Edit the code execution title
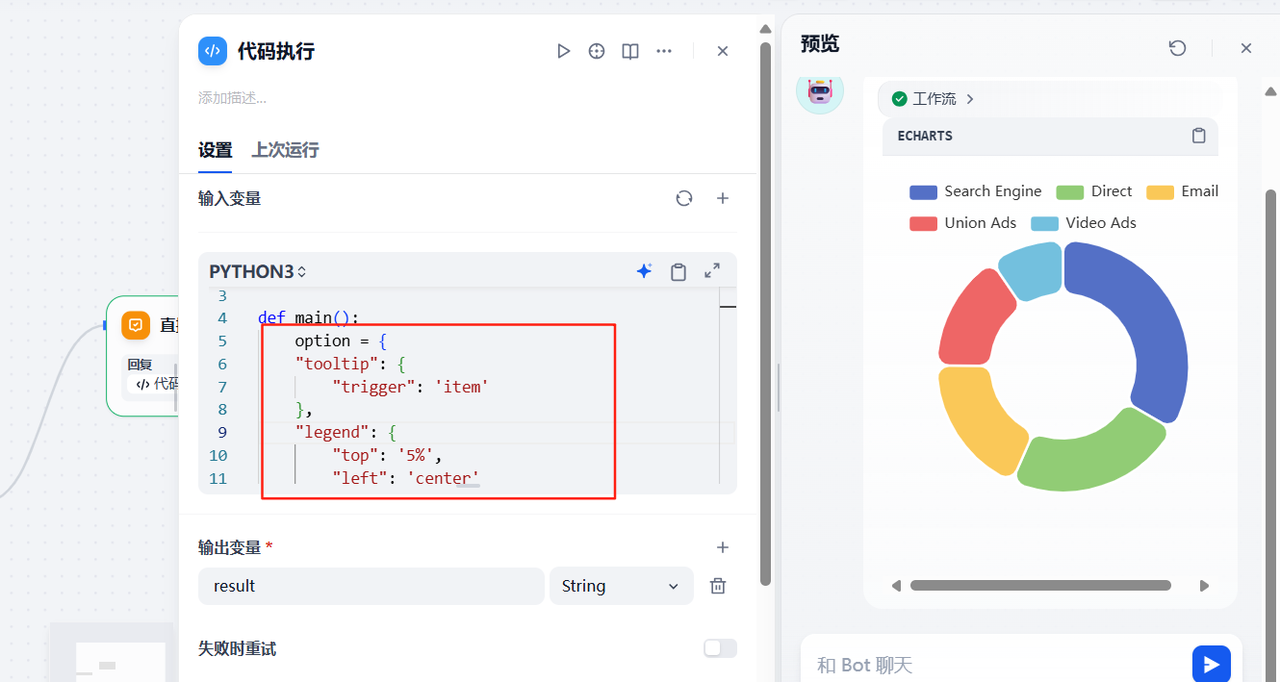Screen dimensions: 1280x682 pos(276,51)
